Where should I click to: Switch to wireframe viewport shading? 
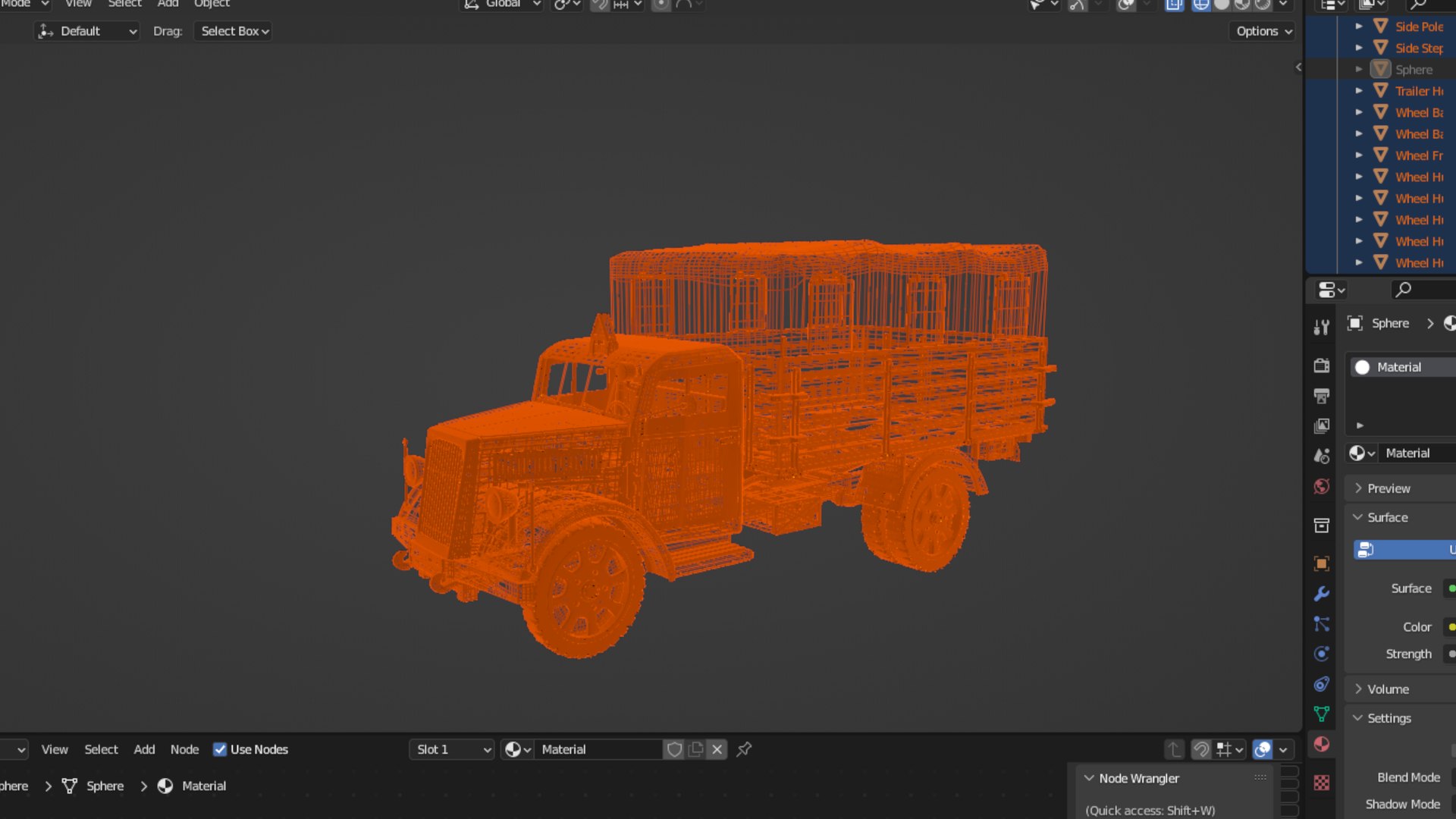click(1201, 5)
